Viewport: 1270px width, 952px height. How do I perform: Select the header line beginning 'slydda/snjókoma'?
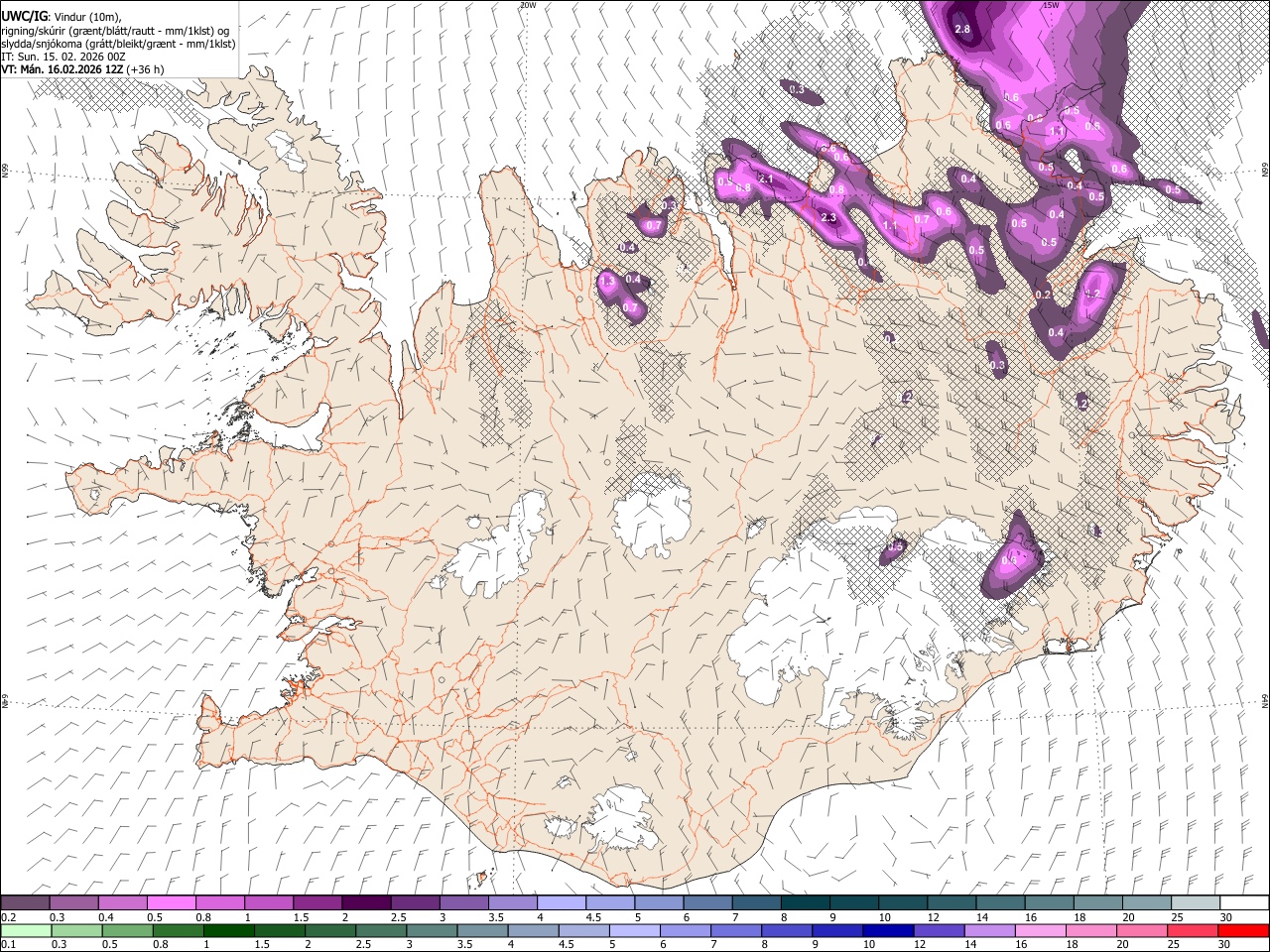[118, 44]
